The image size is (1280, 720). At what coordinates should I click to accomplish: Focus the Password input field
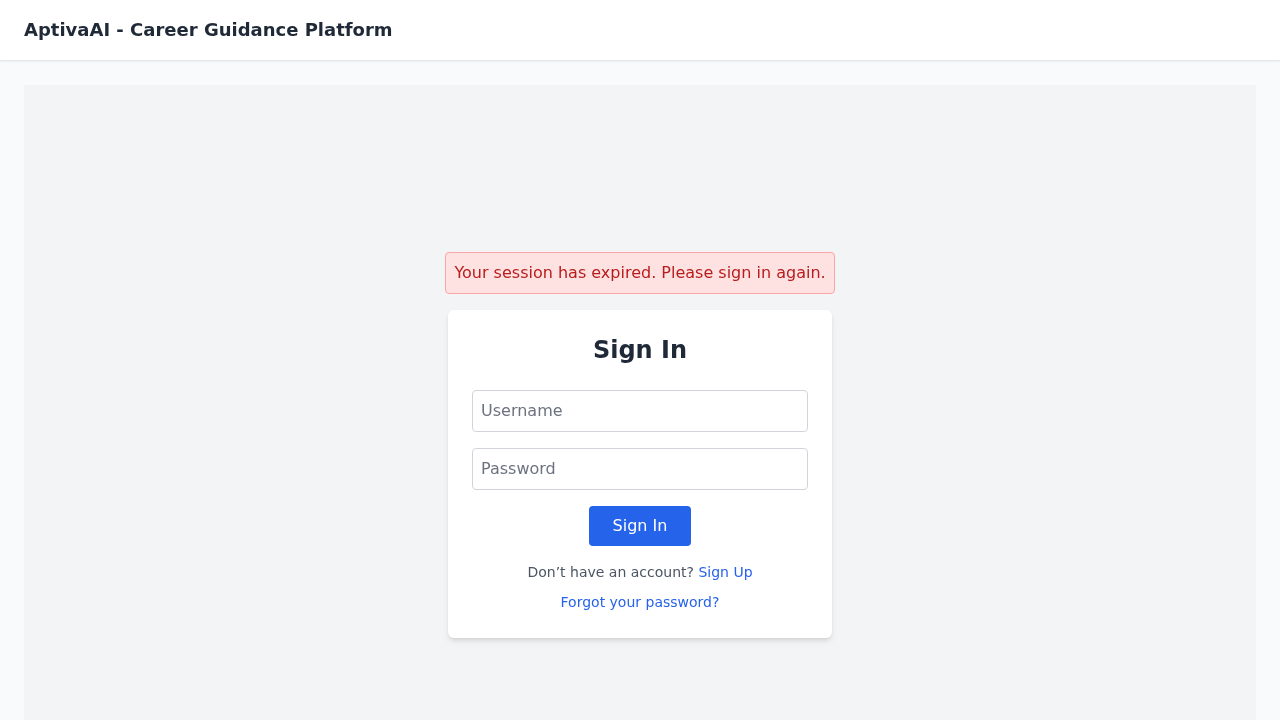(x=640, y=469)
